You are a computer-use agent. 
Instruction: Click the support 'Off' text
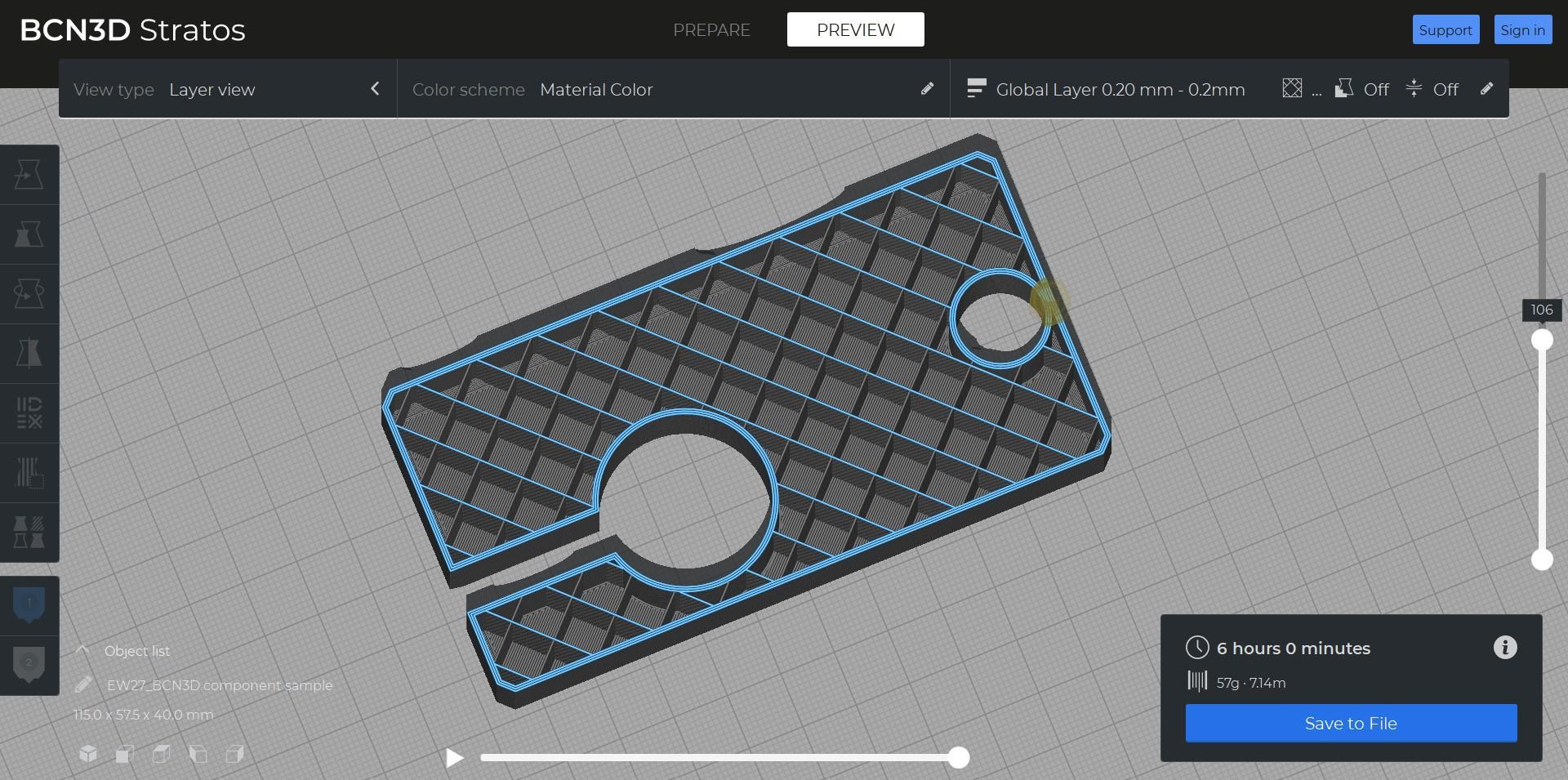pyautogui.click(x=1376, y=89)
